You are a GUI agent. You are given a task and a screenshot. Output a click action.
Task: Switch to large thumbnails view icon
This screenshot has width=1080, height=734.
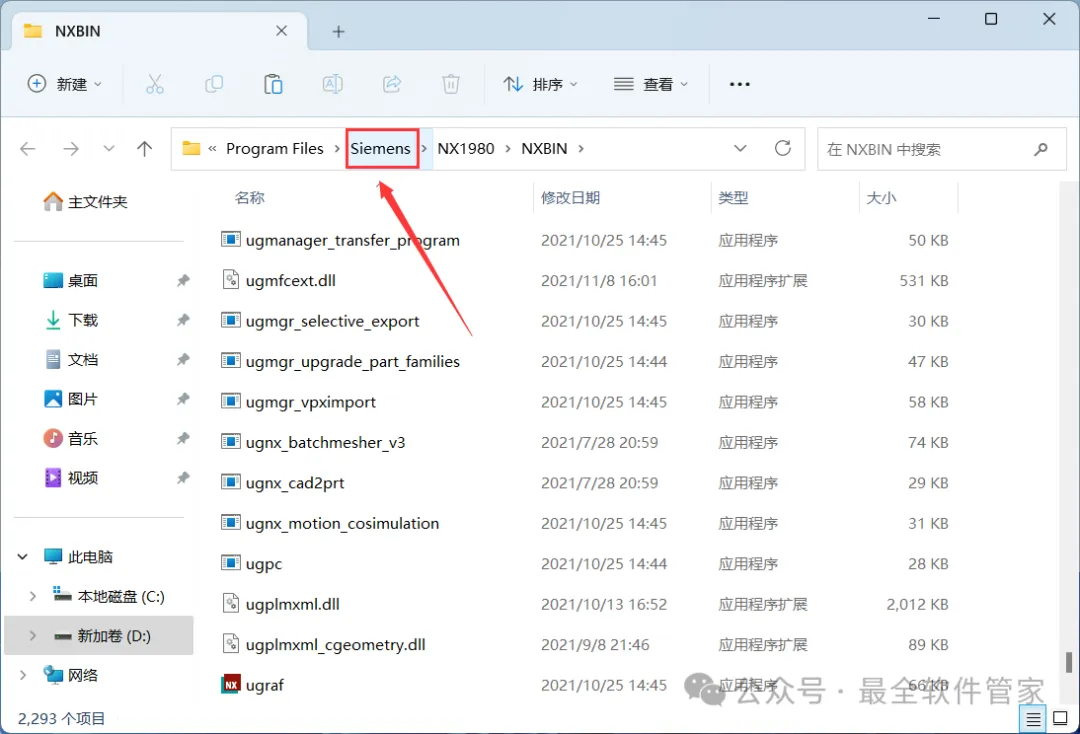[1060, 719]
